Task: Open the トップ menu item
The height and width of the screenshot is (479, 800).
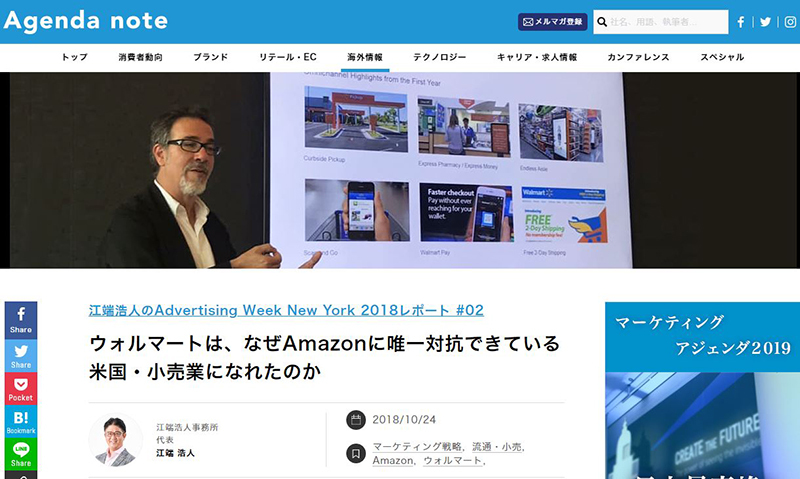Action: 74,58
